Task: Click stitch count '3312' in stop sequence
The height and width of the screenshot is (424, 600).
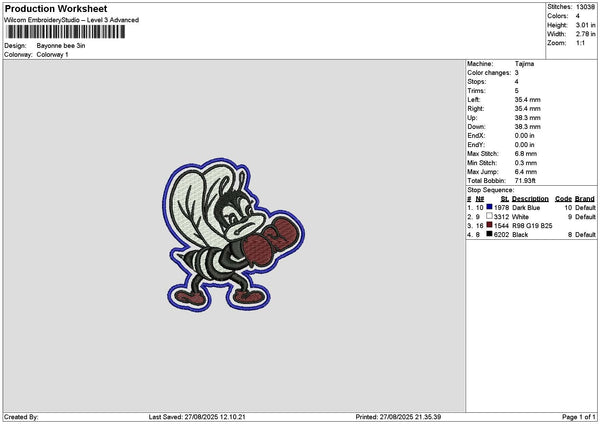Action: (x=501, y=217)
